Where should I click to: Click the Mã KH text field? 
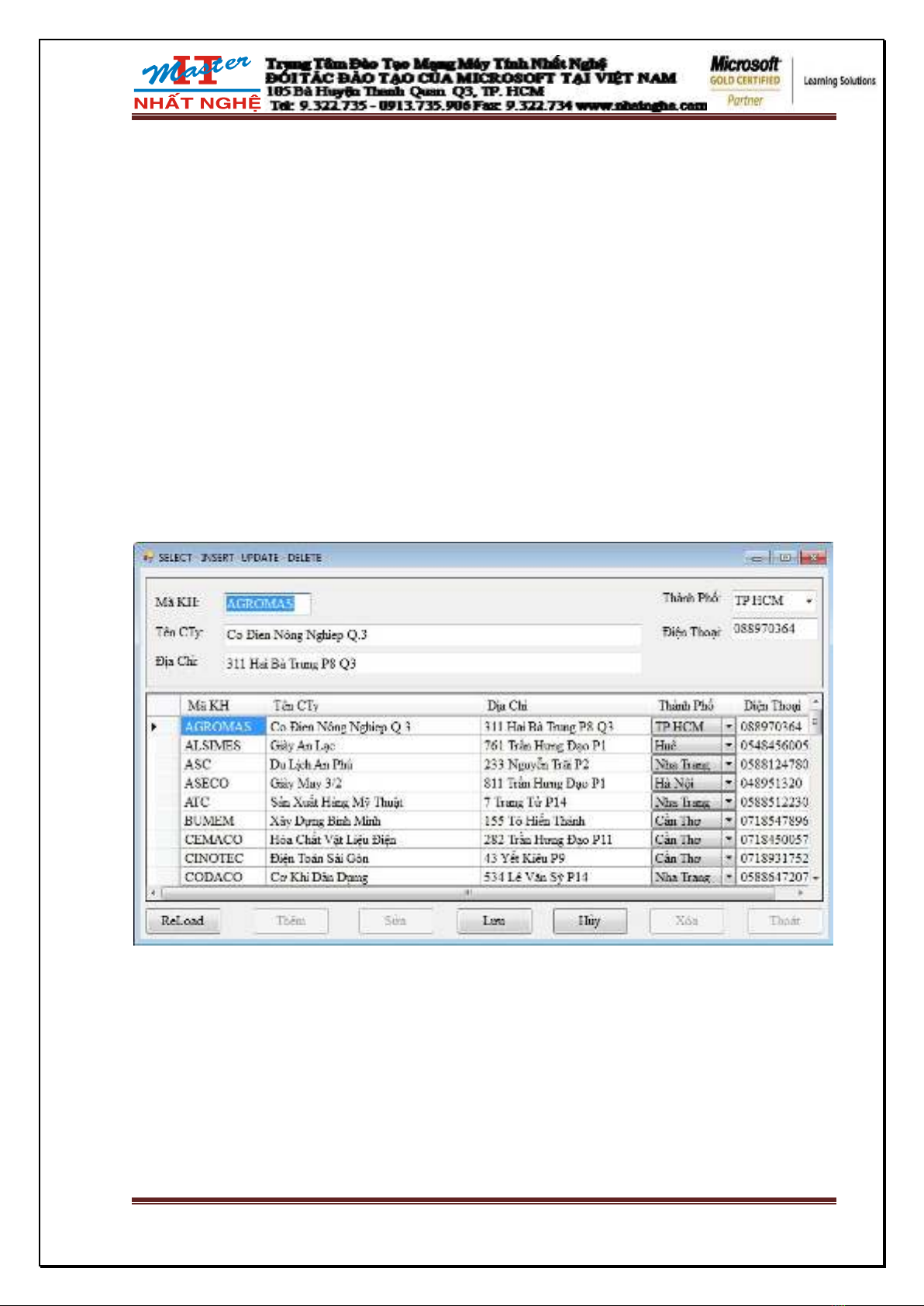coord(267,604)
